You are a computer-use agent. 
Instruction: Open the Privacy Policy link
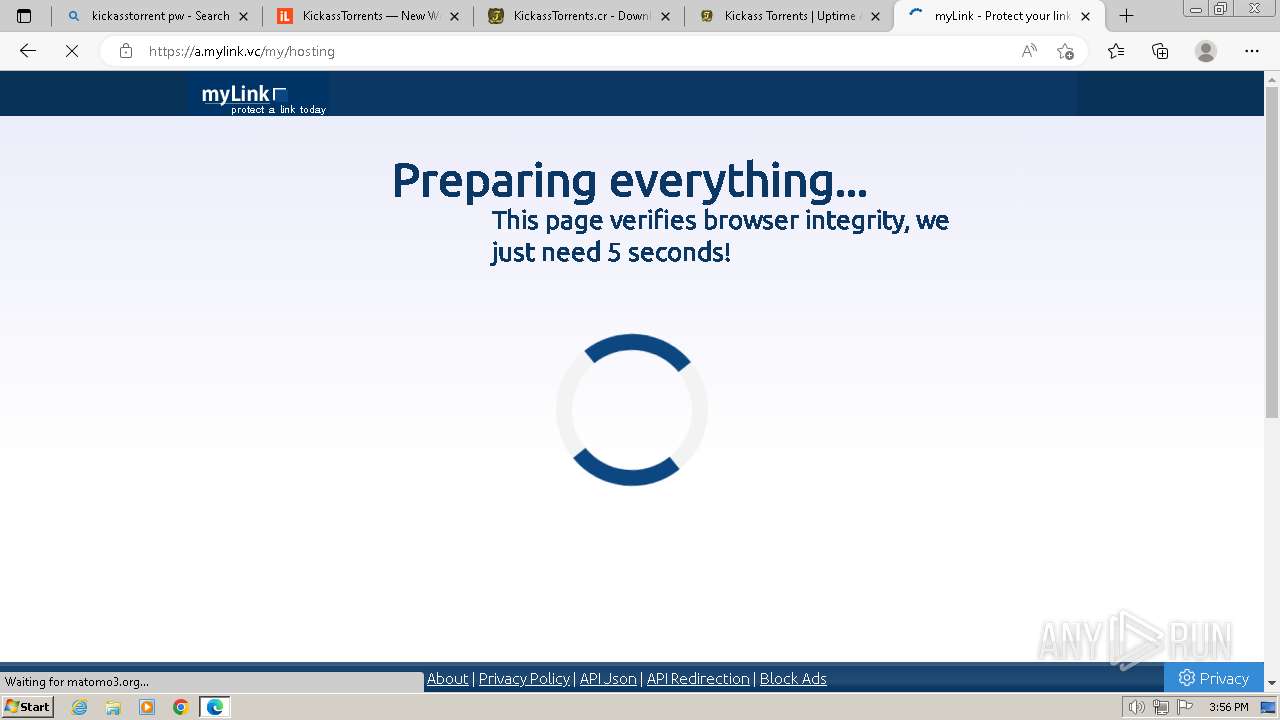[524, 679]
